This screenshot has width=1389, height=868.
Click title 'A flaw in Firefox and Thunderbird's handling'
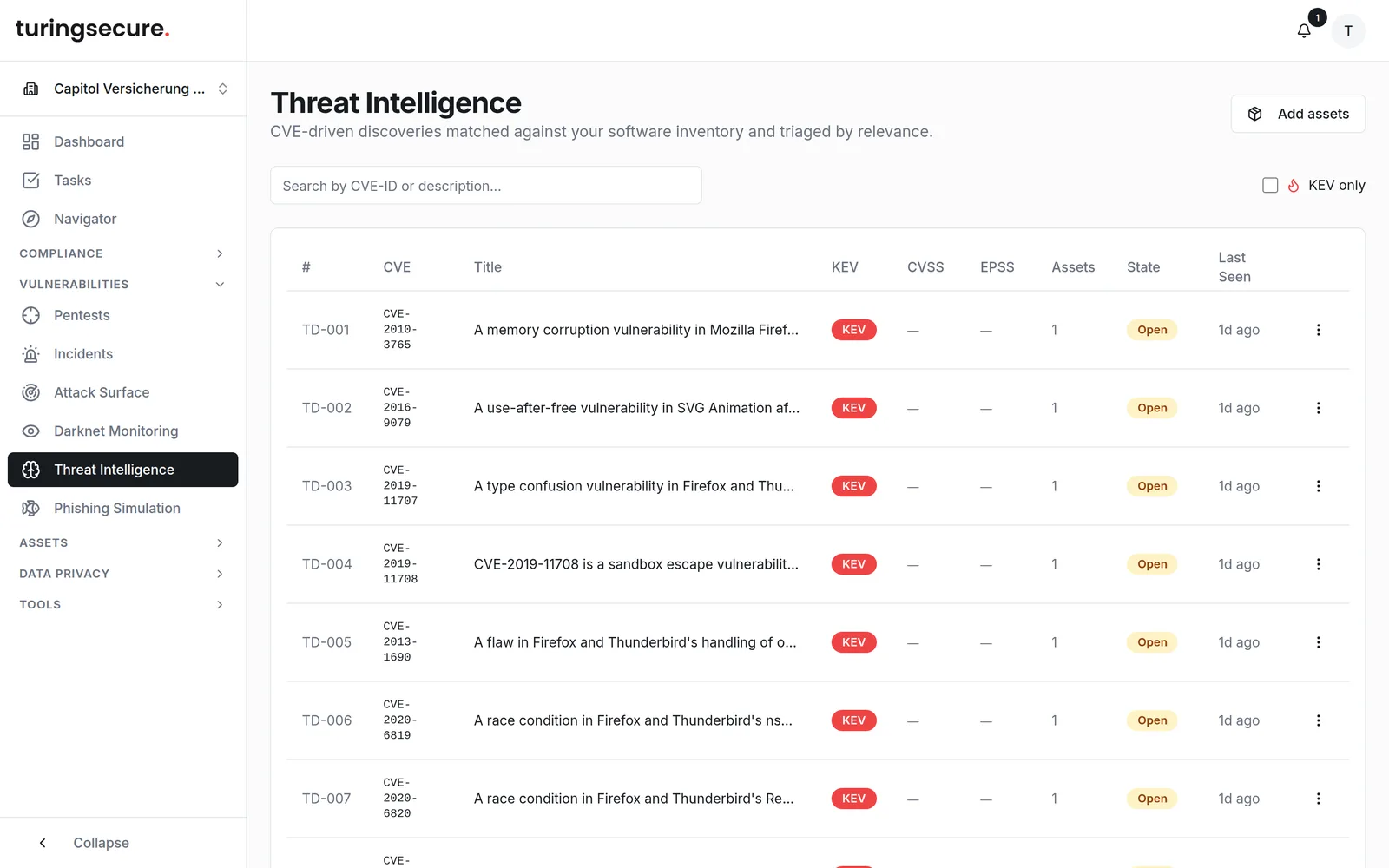(x=635, y=642)
